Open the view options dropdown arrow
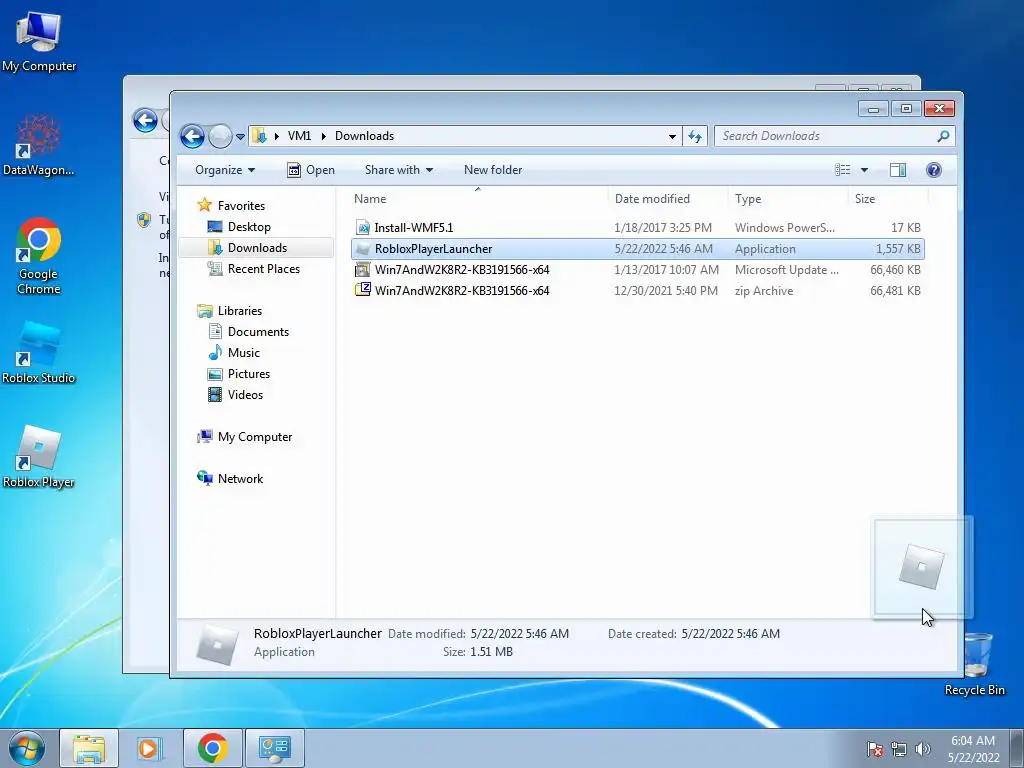 click(x=864, y=170)
